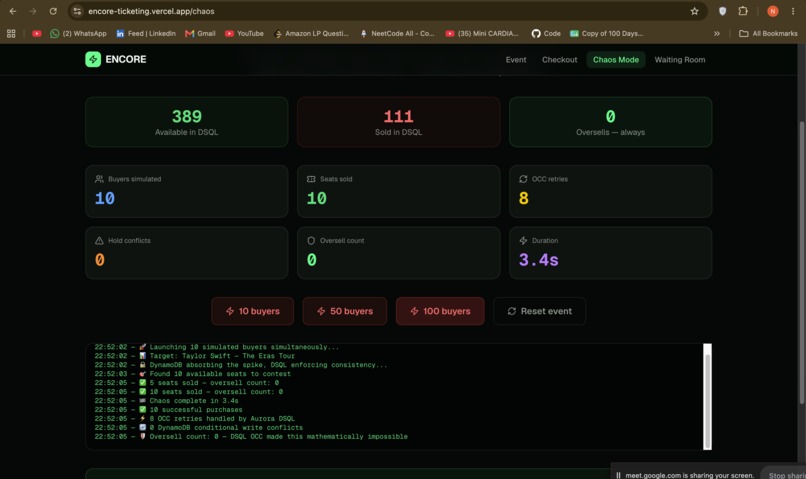Open the YouTube labeled bookmark
806x479 pixels.
click(244, 33)
